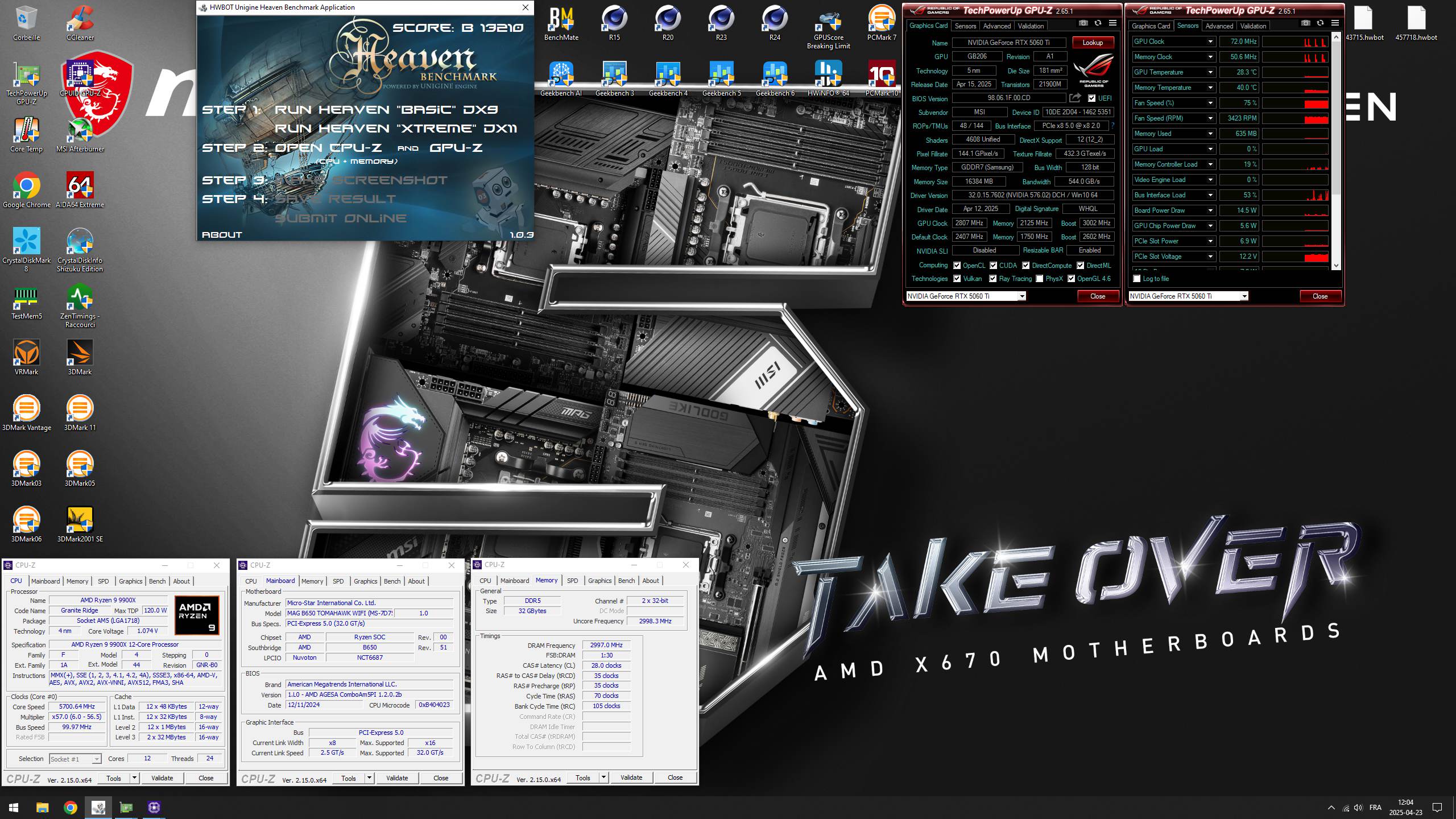
Task: Open ZenTimings shortcut icon
Action: point(80,305)
